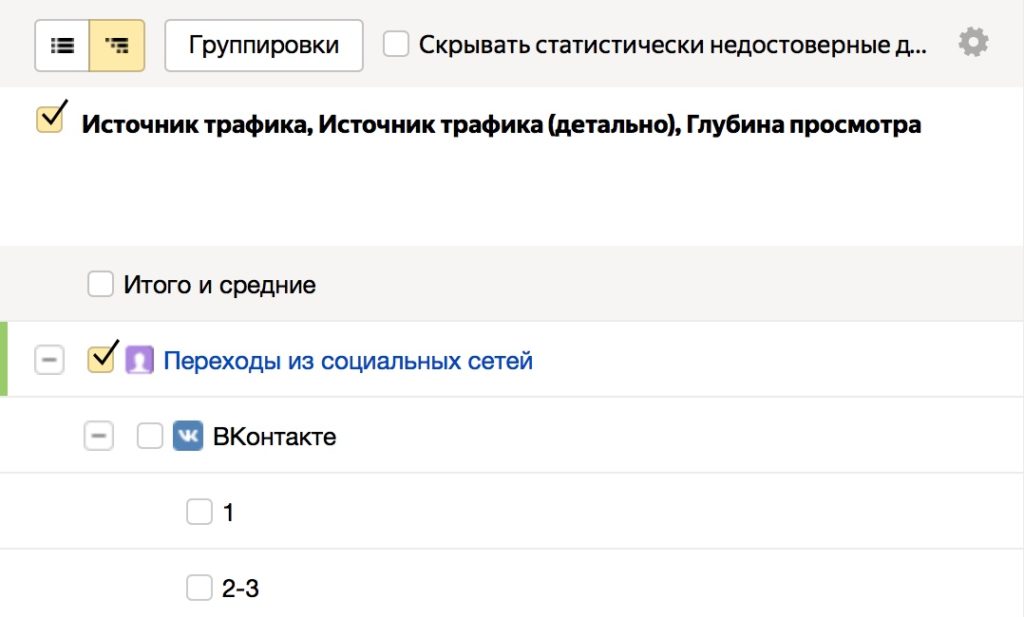Switch to flat list view icon
The width and height of the screenshot is (1024, 617).
tap(62, 46)
